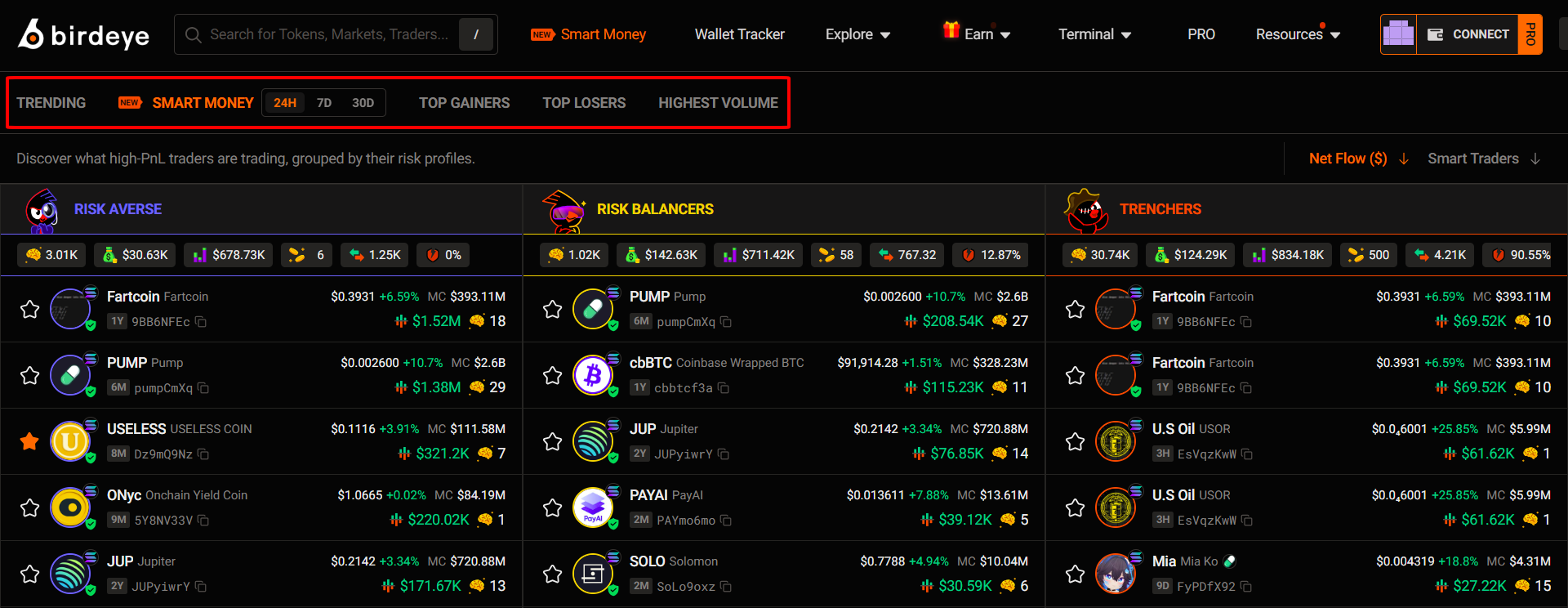Copy PAYAI address PAYmo6mo
The width and height of the screenshot is (1568, 608).
click(726, 521)
